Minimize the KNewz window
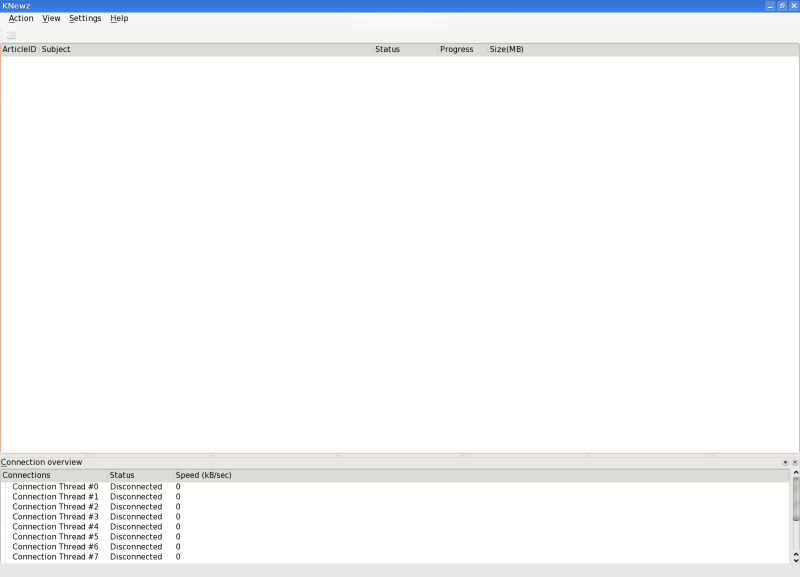 (x=770, y=6)
